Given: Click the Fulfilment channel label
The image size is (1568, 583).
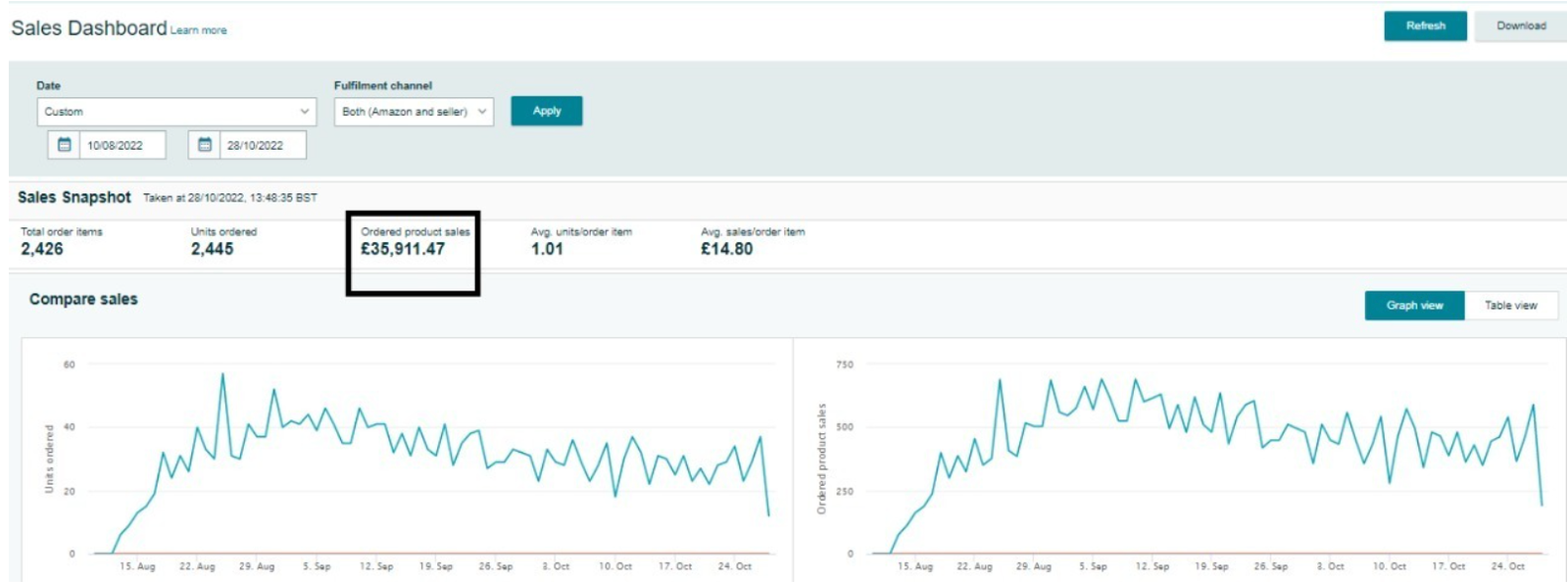Looking at the screenshot, I should (x=383, y=85).
